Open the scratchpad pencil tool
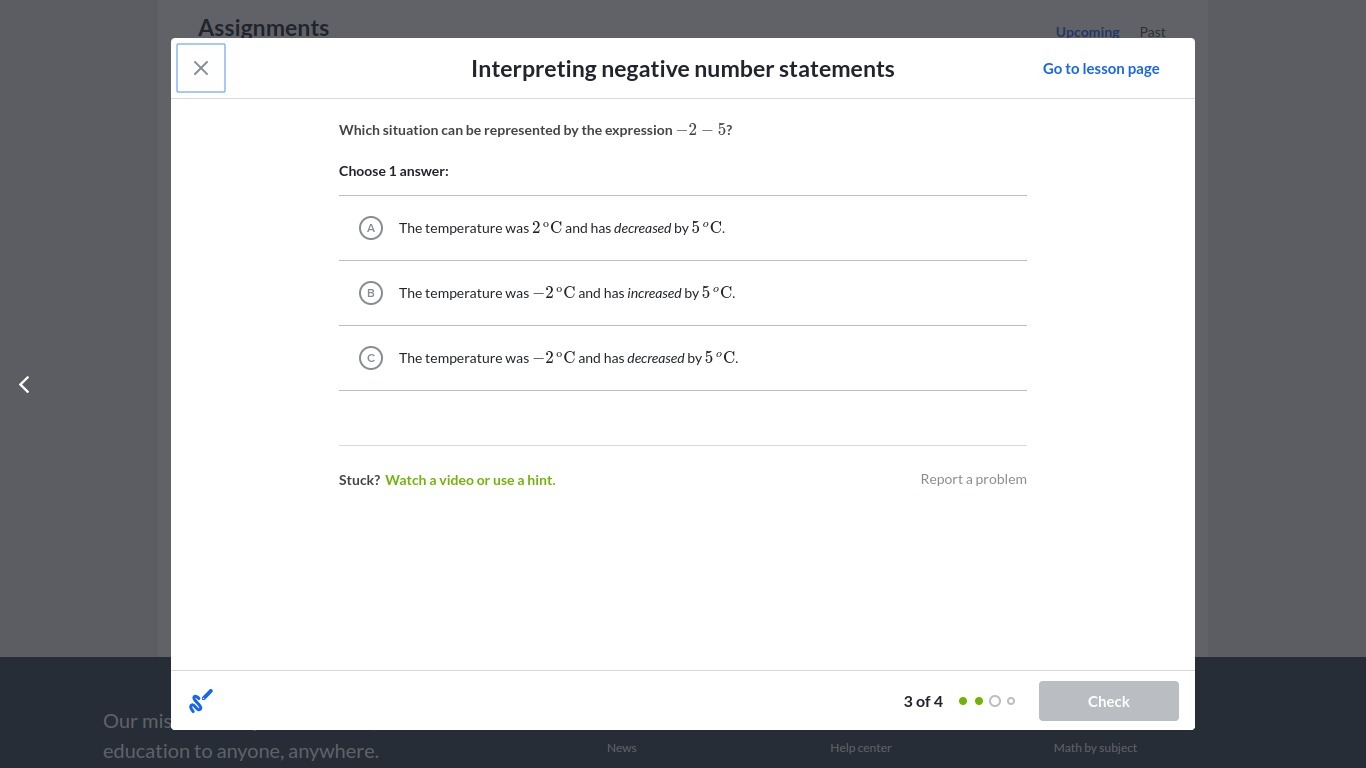The image size is (1366, 768). [x=201, y=701]
